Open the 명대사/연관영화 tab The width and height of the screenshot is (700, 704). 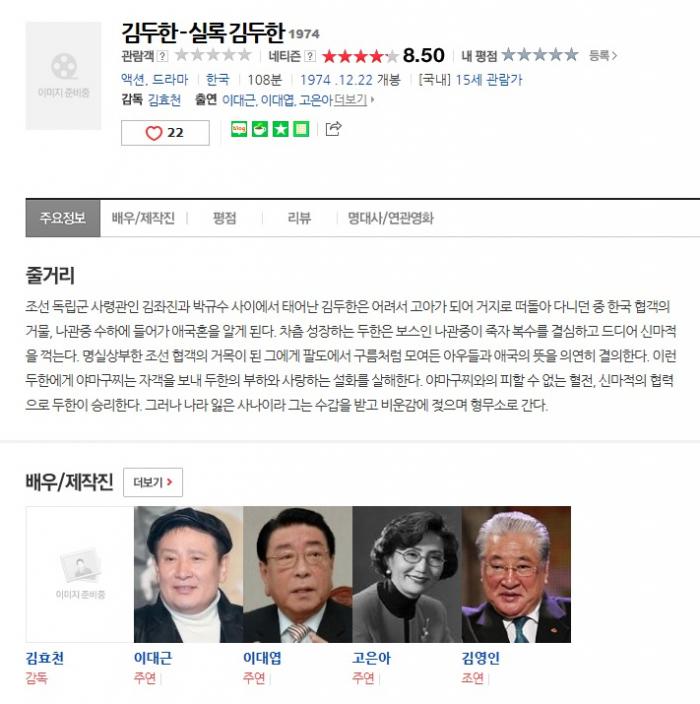tap(391, 218)
